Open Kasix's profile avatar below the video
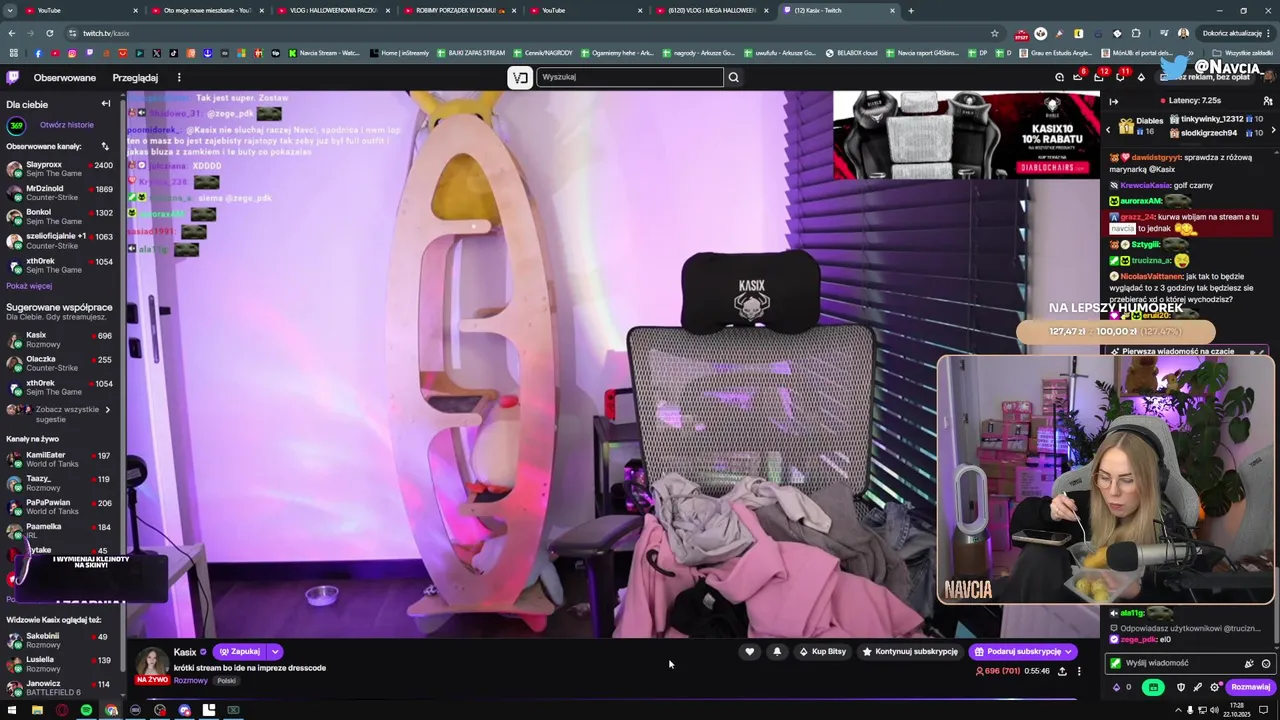The image size is (1280, 720). coord(152,662)
